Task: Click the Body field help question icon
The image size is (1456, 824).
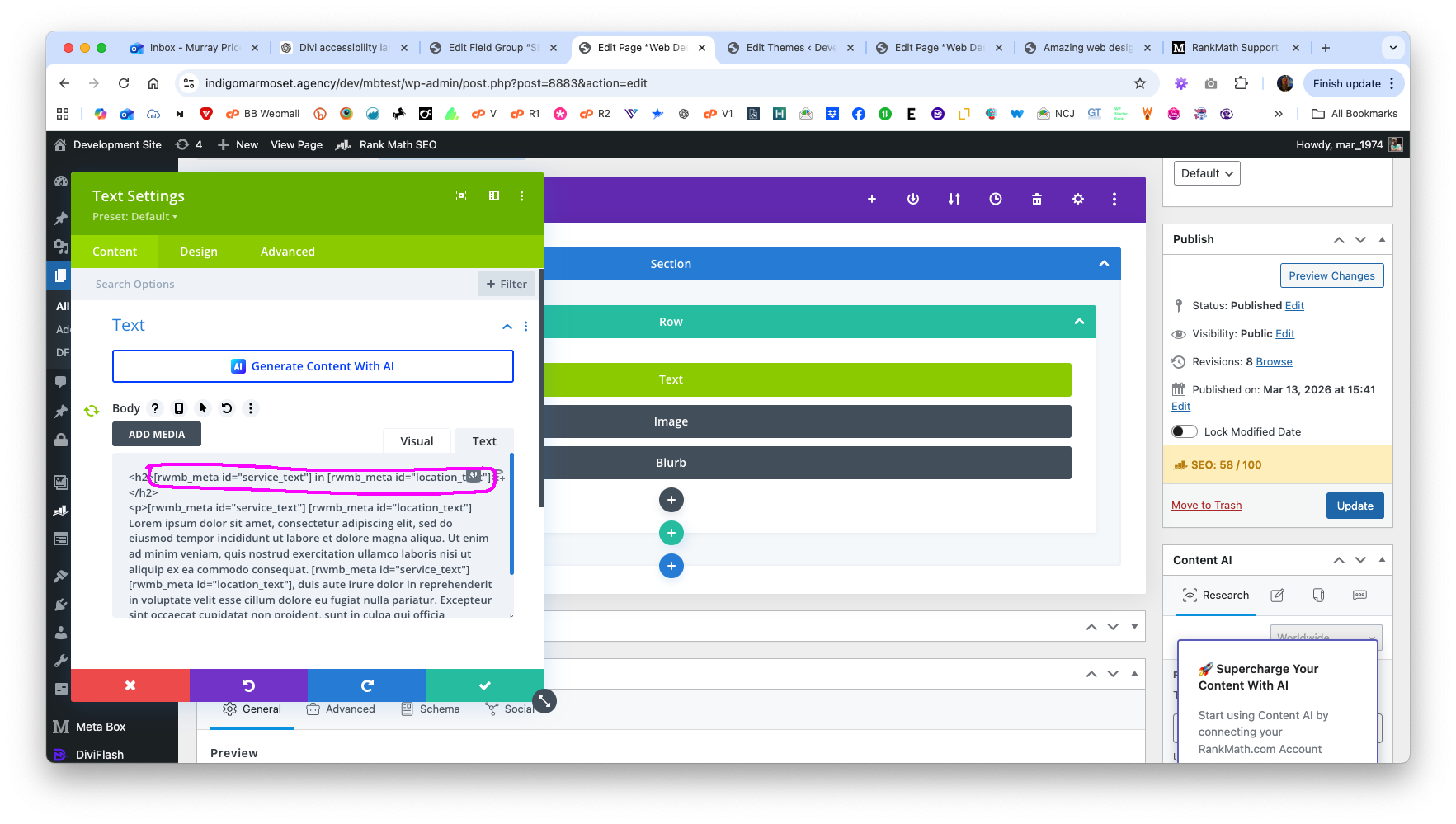Action: [x=154, y=408]
